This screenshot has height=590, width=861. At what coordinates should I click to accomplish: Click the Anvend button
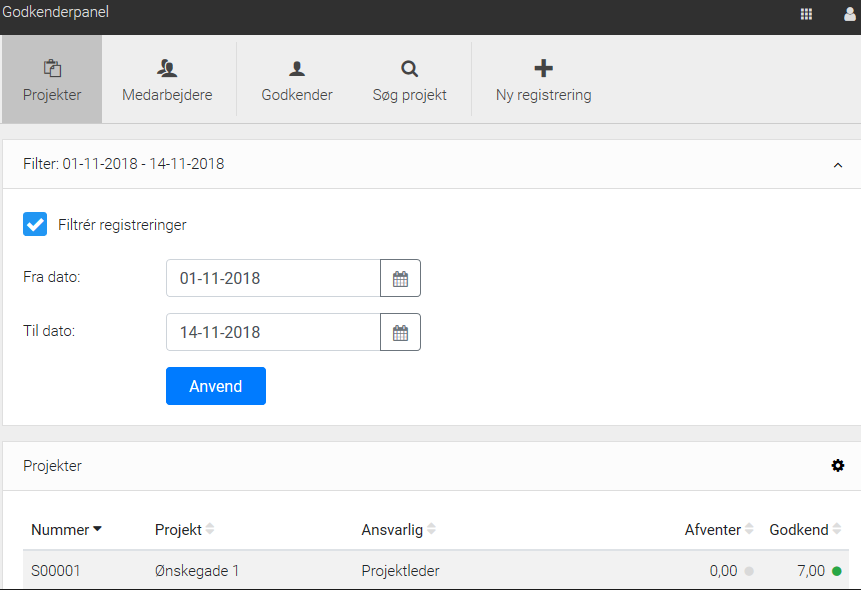[x=216, y=386]
